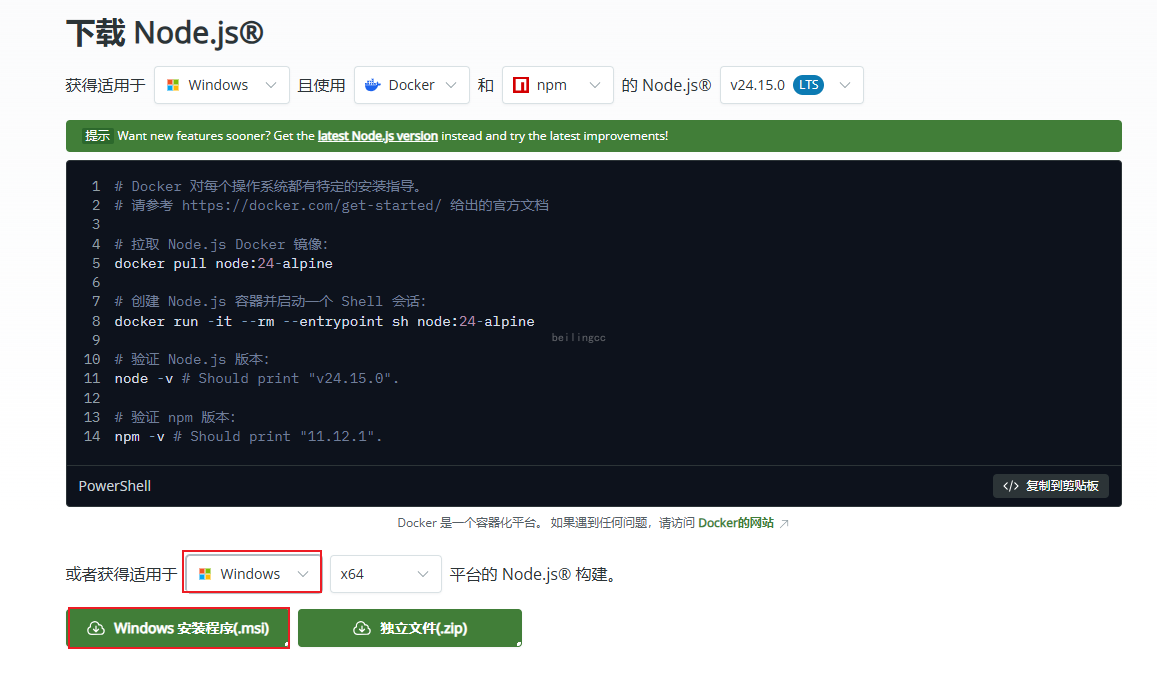Click the 'Want new features sooner?' banner text

(393, 136)
